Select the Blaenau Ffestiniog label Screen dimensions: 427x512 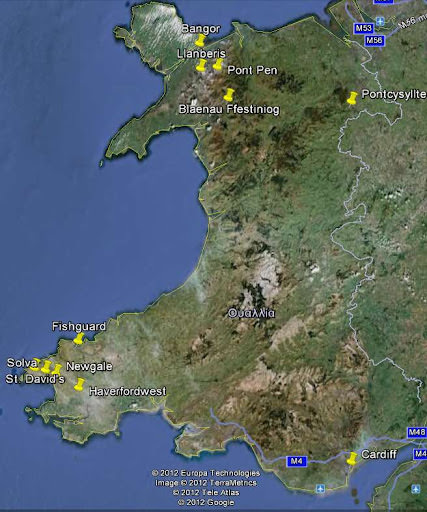[x=229, y=109]
